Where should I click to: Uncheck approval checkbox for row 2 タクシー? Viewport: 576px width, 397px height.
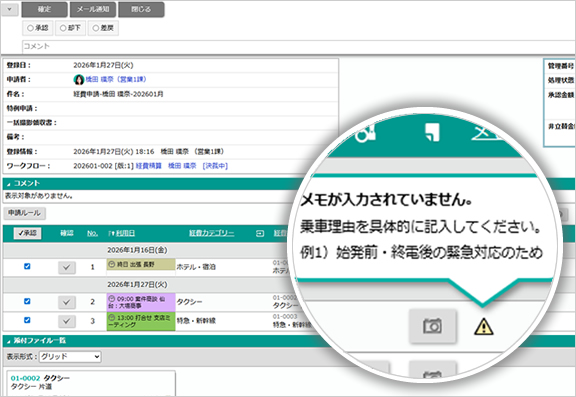27,301
